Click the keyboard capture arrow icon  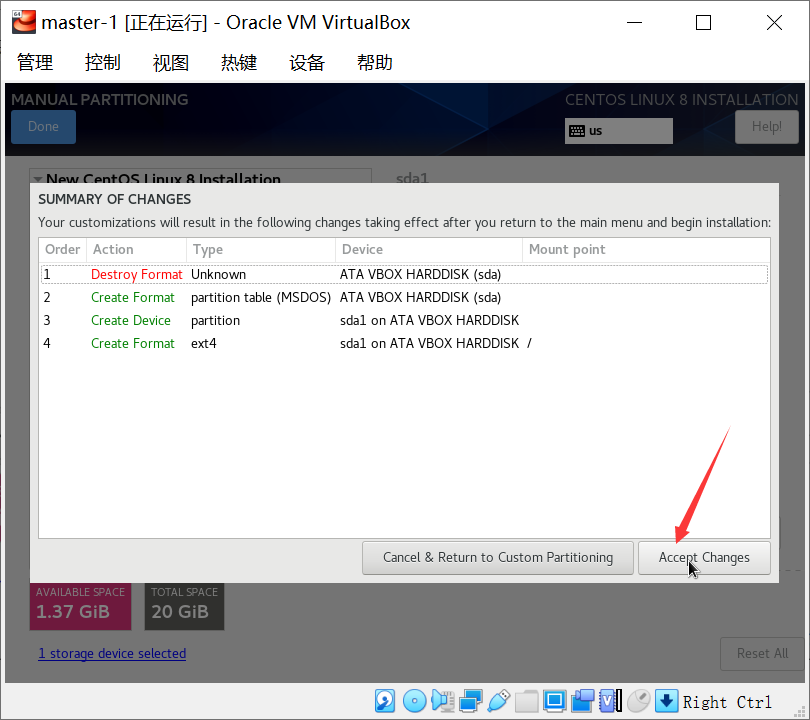coord(666,701)
